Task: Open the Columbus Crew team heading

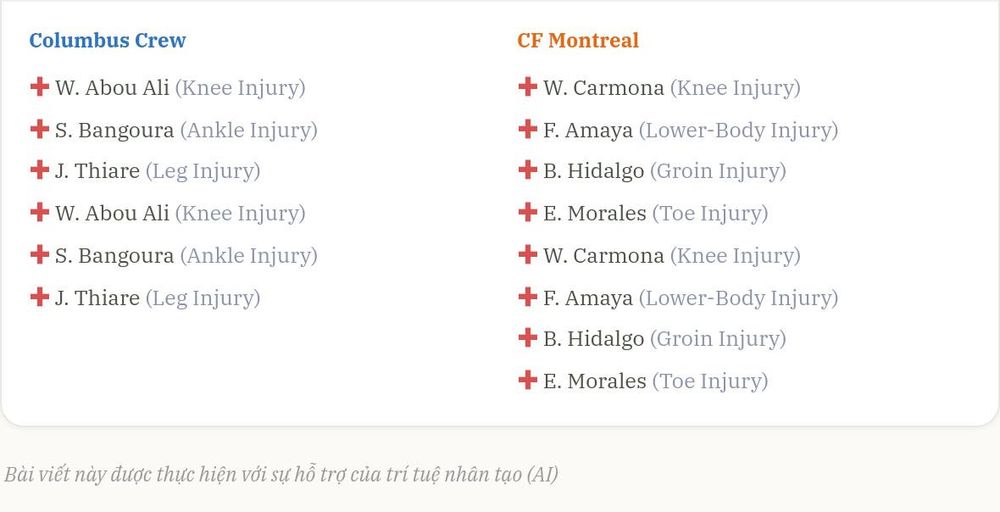Action: tap(108, 40)
